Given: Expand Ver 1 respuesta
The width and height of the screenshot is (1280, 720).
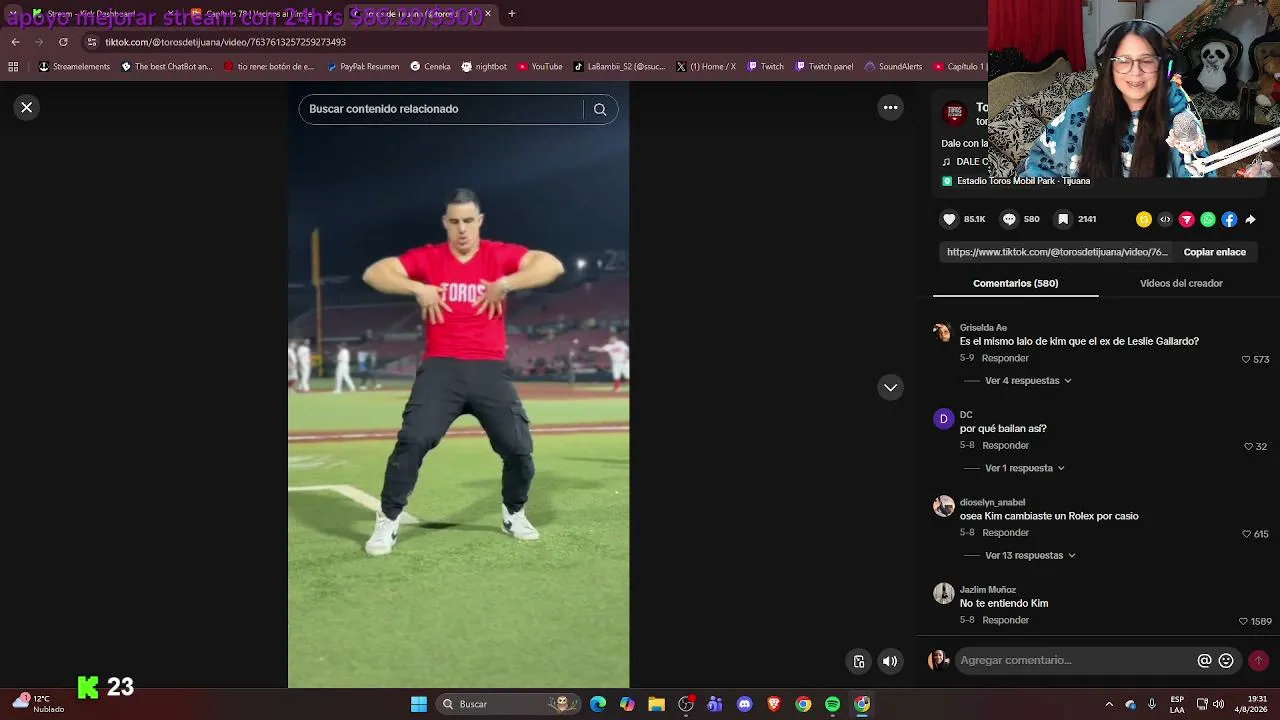Looking at the screenshot, I should coord(1025,468).
